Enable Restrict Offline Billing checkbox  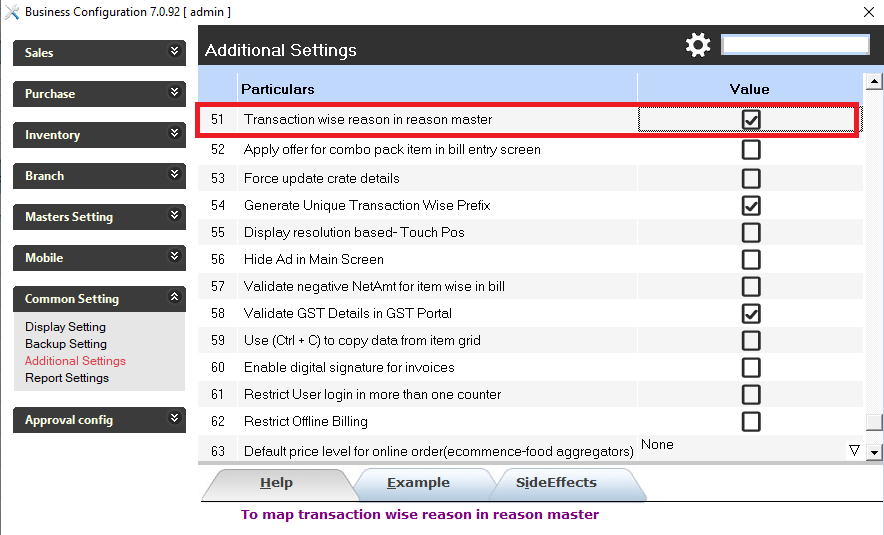751,421
